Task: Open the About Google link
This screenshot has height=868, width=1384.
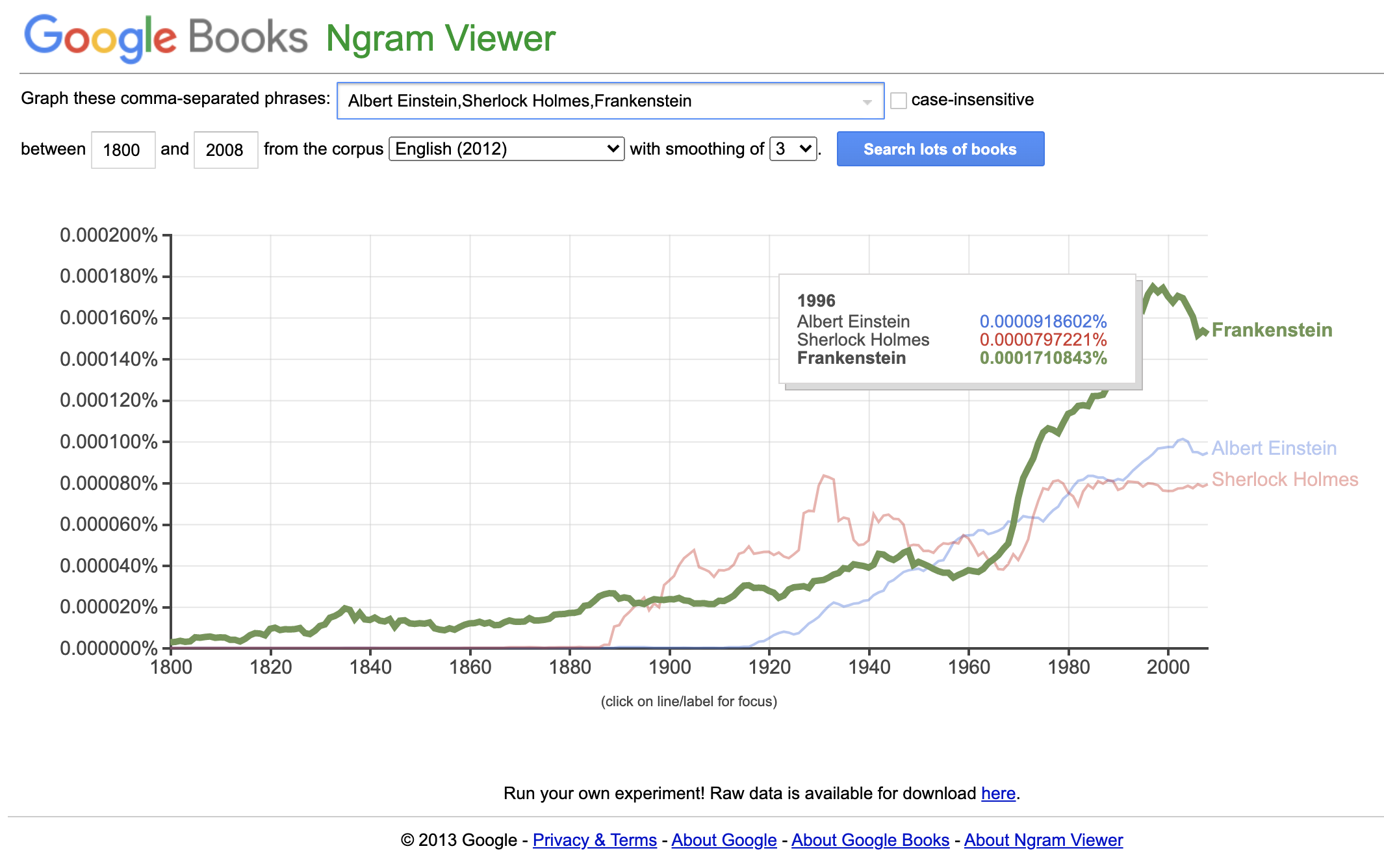Action: pyautogui.click(x=724, y=840)
